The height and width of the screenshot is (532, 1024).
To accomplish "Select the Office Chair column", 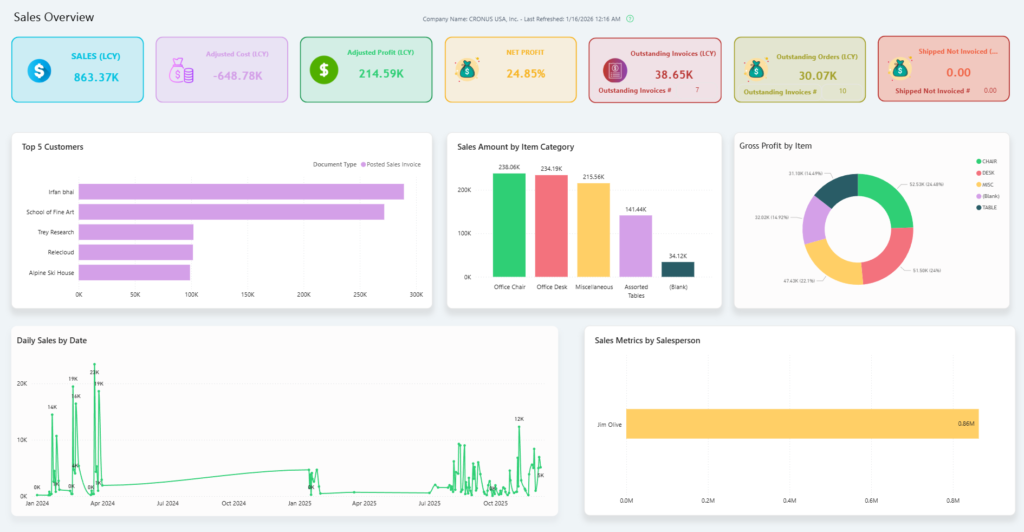I will (x=509, y=225).
